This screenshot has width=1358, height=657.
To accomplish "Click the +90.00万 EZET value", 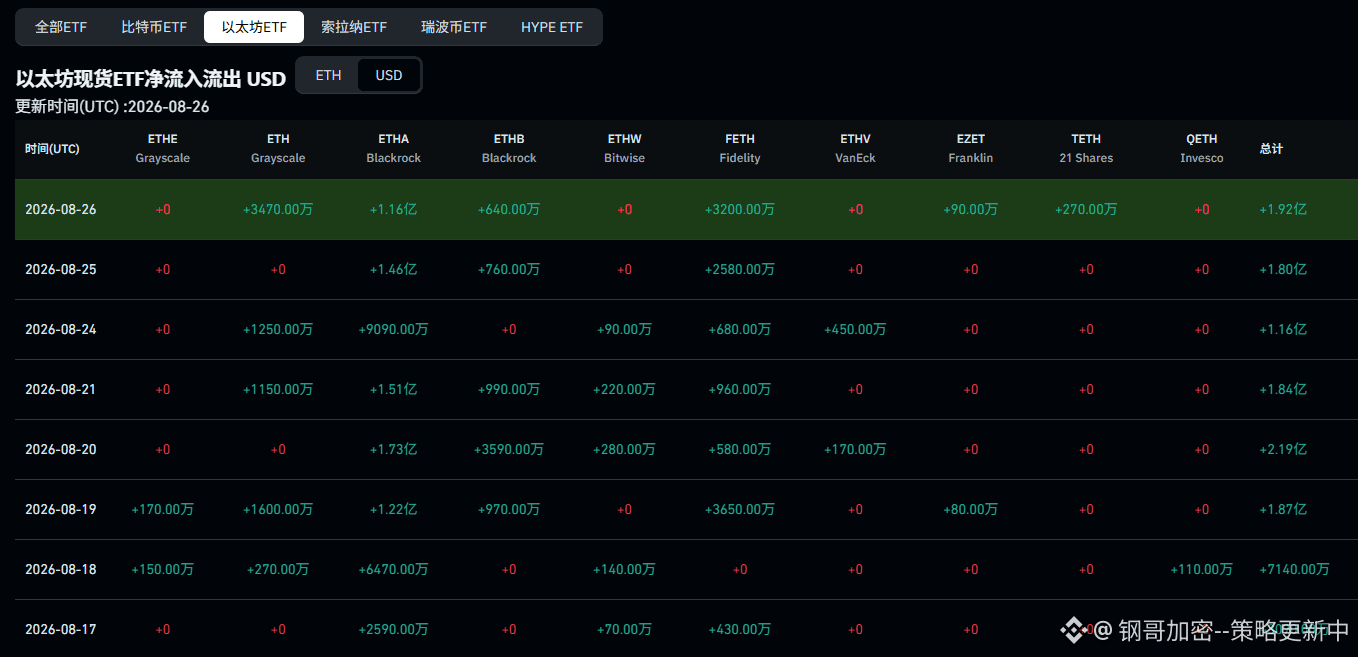I will pos(971,209).
